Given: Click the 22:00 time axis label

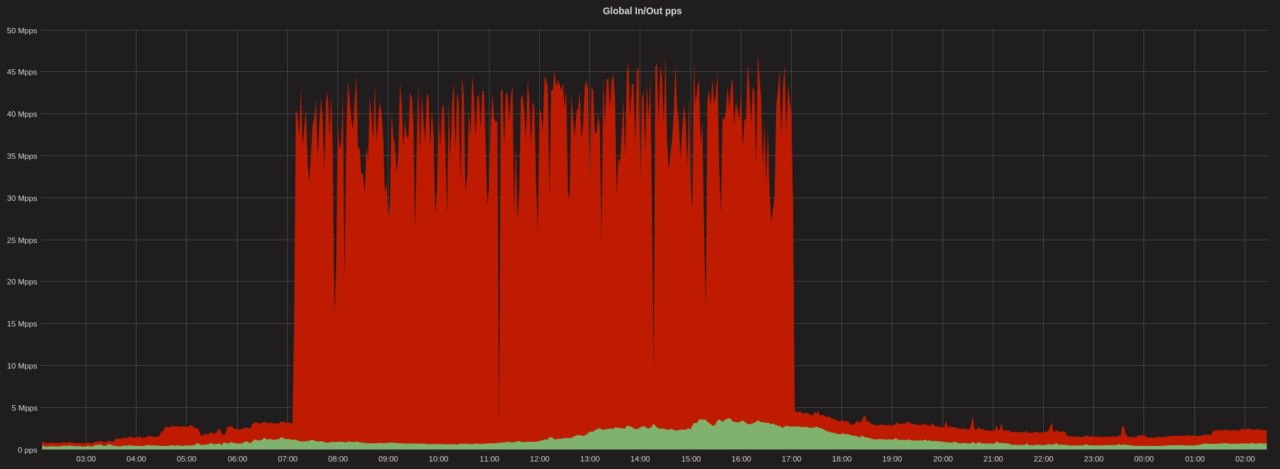Looking at the screenshot, I should click(1043, 460).
